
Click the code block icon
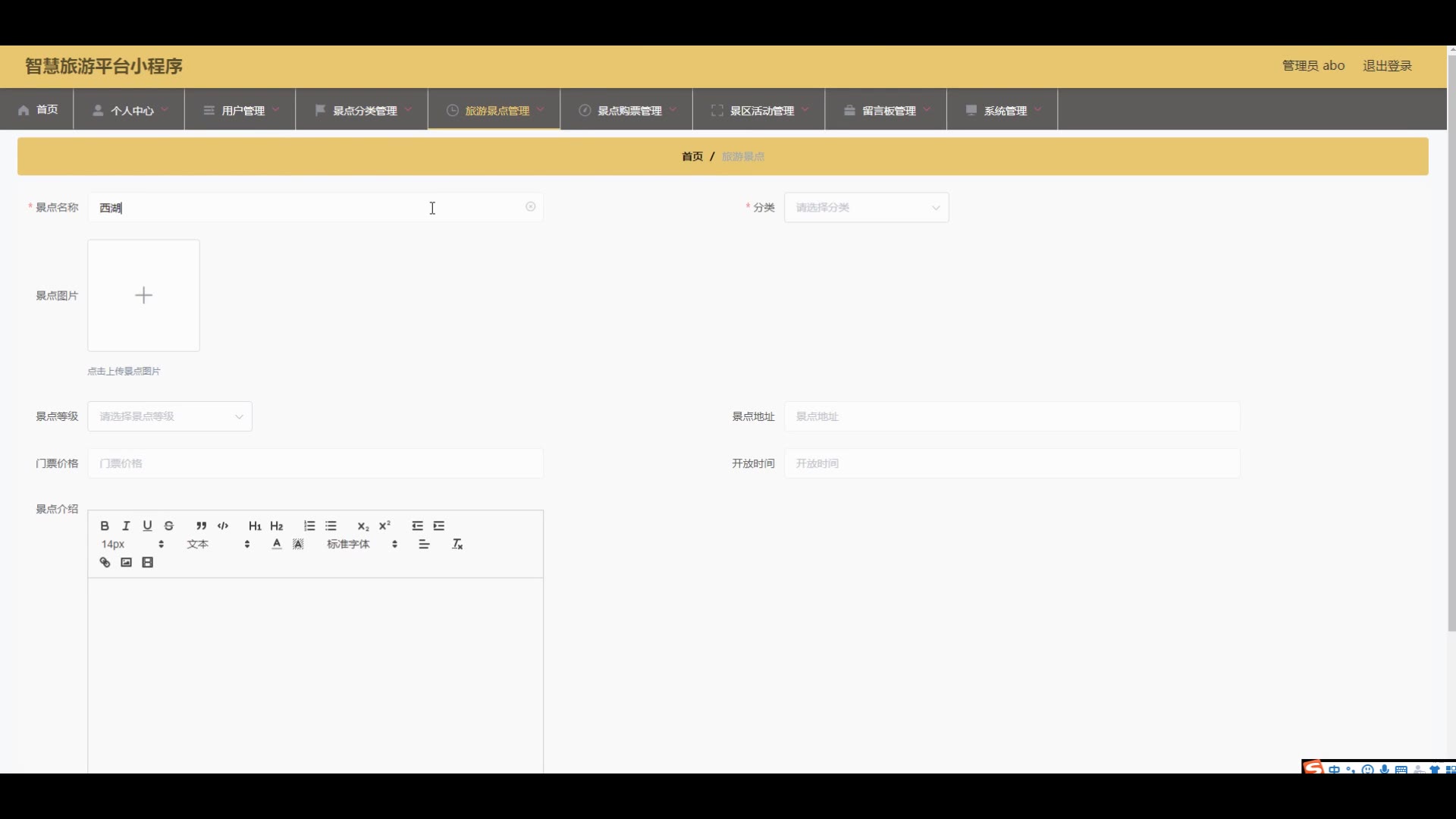coord(223,526)
